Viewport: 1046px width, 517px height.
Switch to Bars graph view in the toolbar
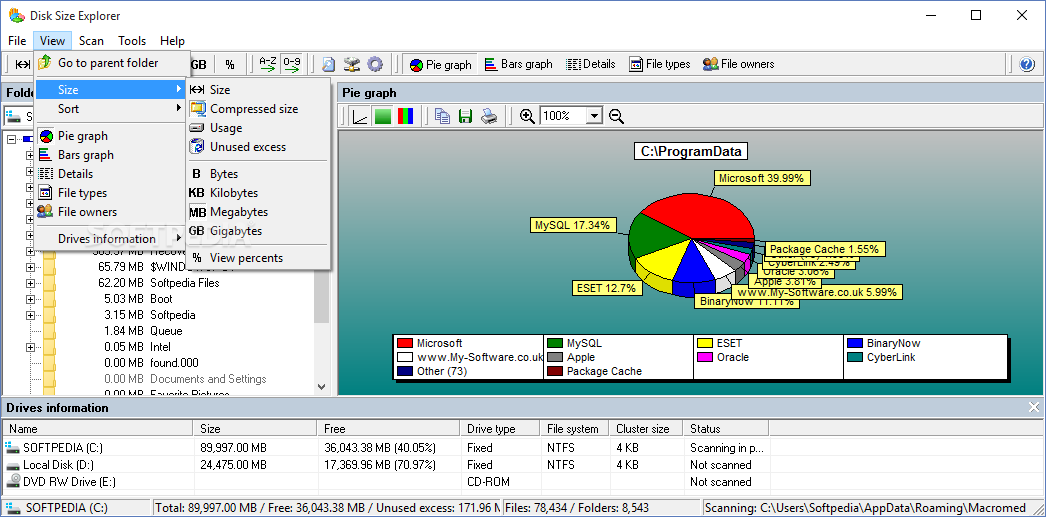(x=518, y=64)
